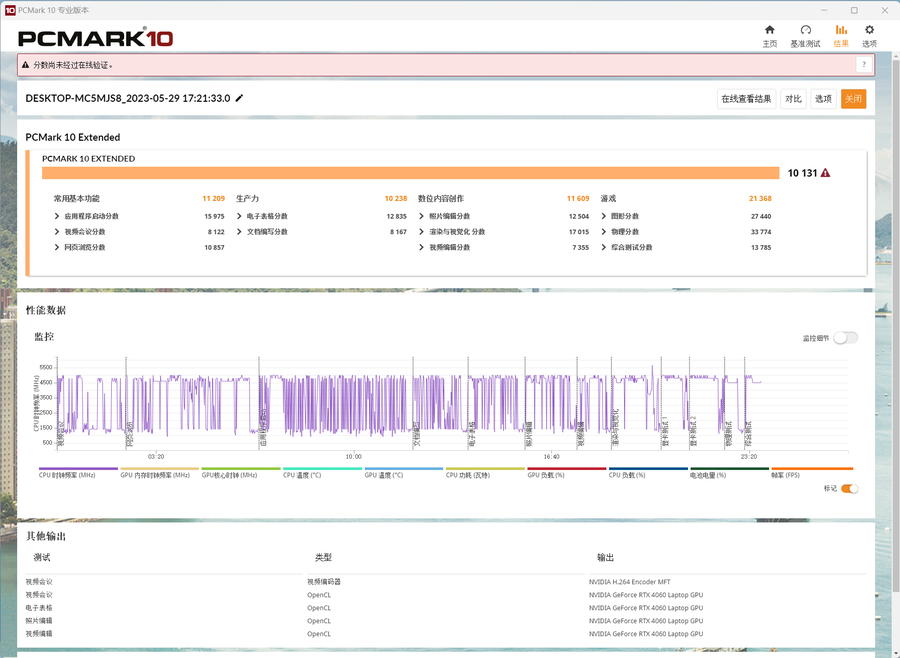
Task: Expand the 图形分数 row
Action: 604,216
